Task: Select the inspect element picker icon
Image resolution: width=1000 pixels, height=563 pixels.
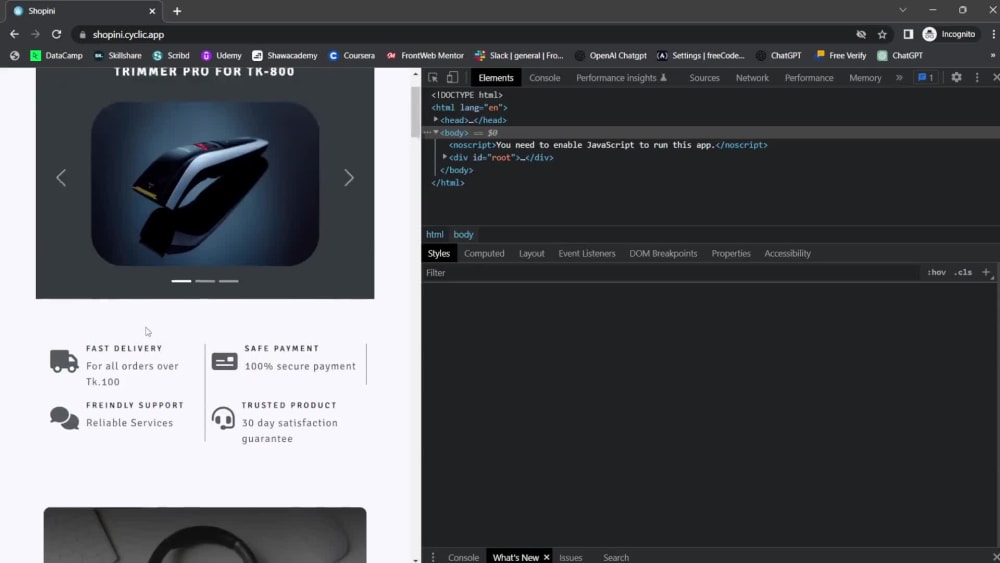Action: 433,78
